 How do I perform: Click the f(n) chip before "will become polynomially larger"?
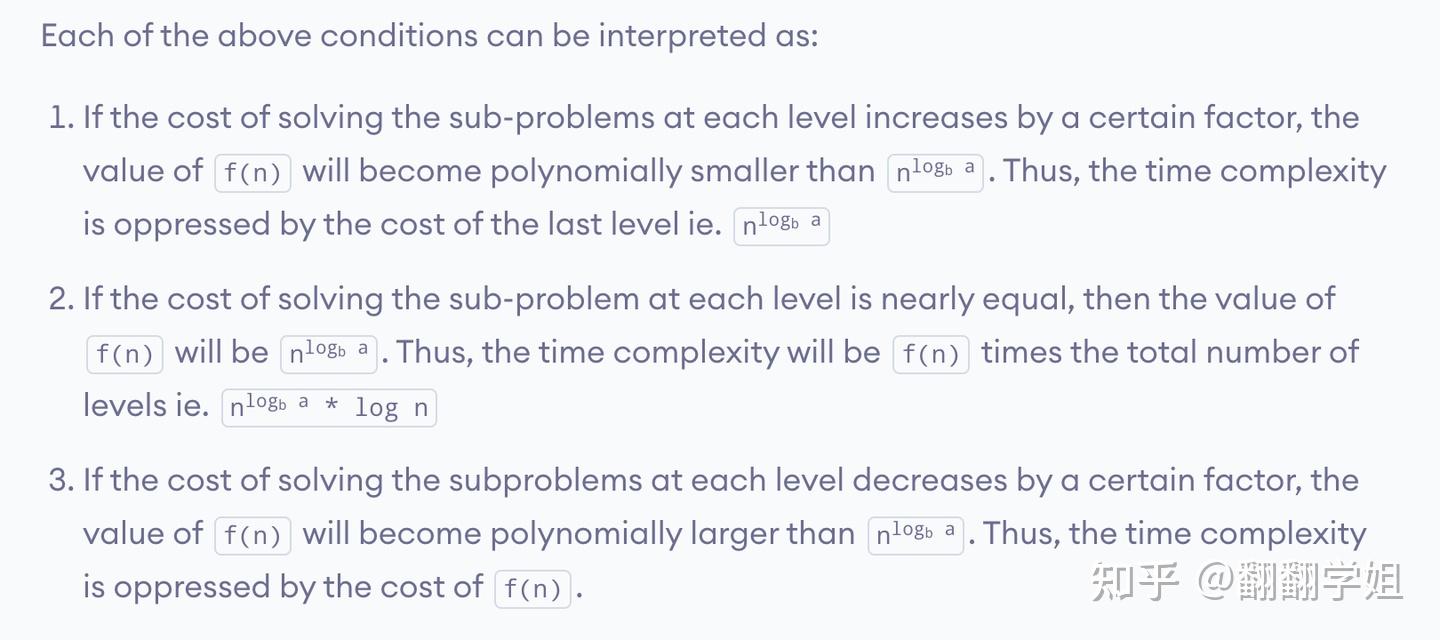pos(253,535)
